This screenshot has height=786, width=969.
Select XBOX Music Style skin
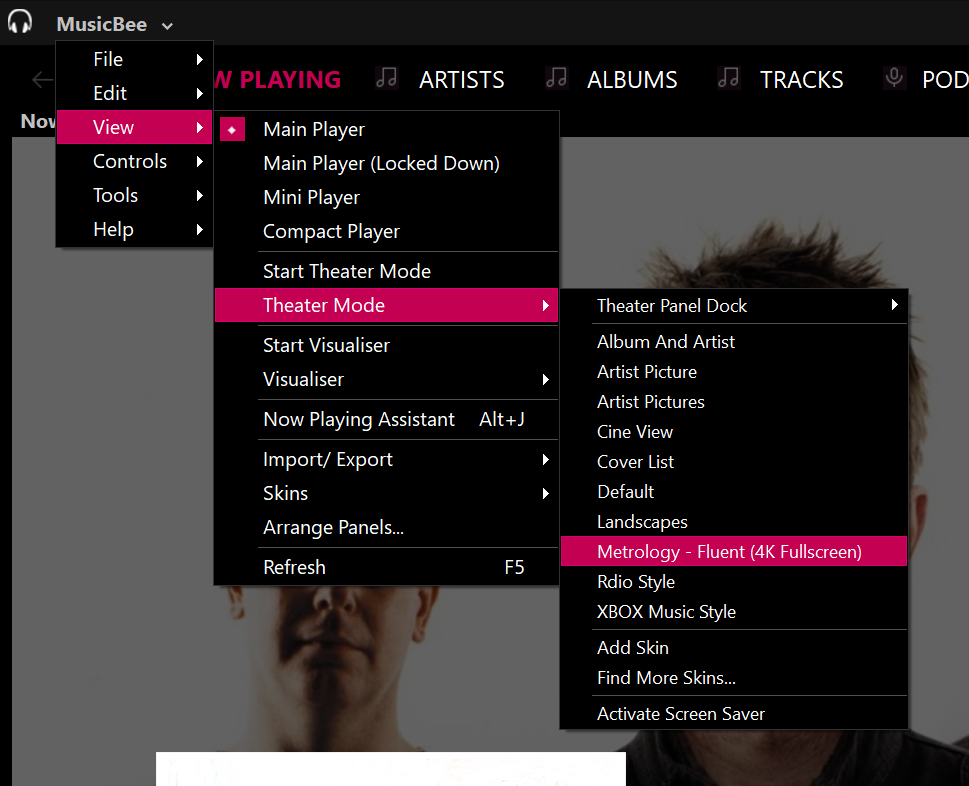coord(734,612)
